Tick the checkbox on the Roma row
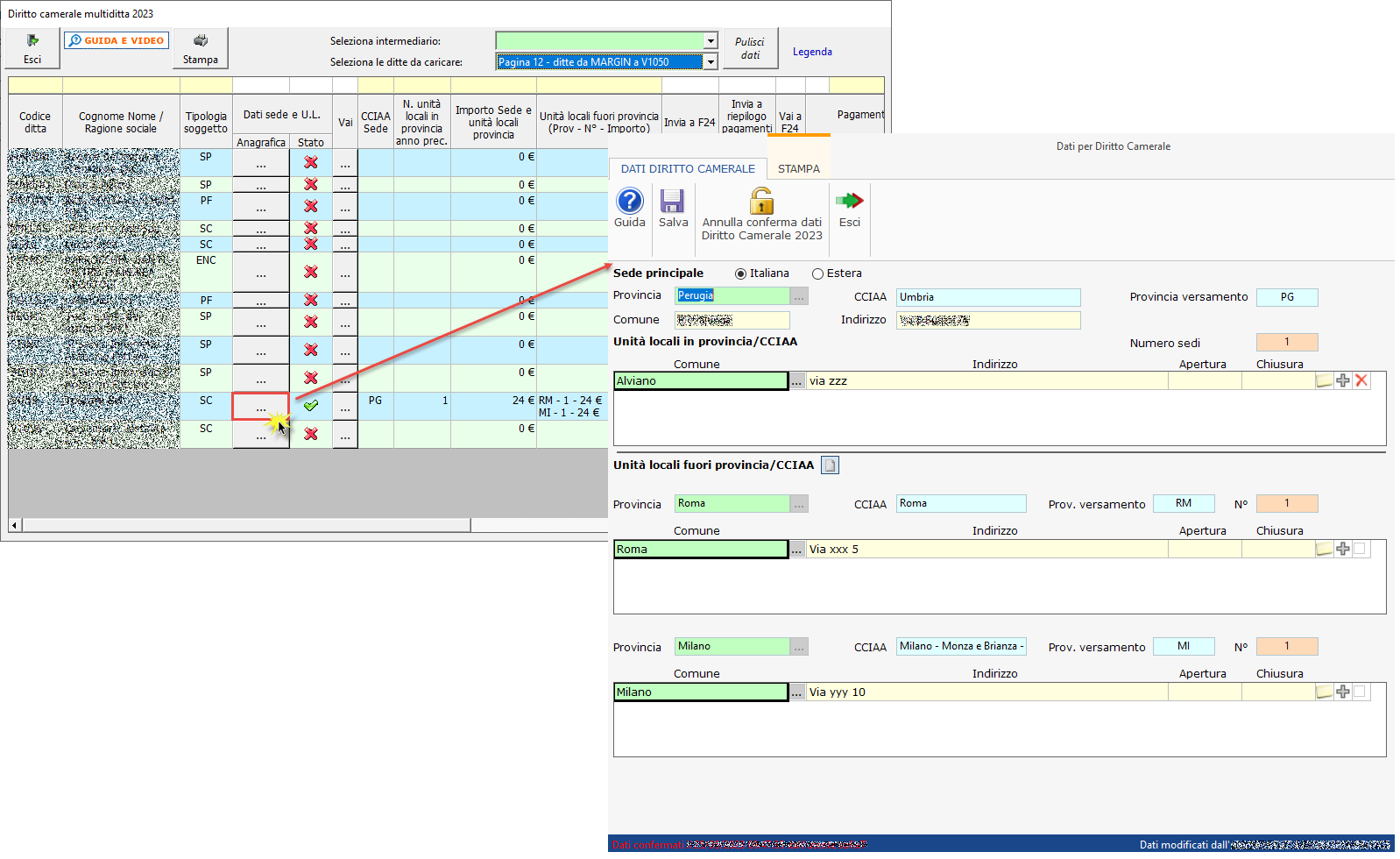Viewport: 1400px width, 859px height. click(1359, 549)
